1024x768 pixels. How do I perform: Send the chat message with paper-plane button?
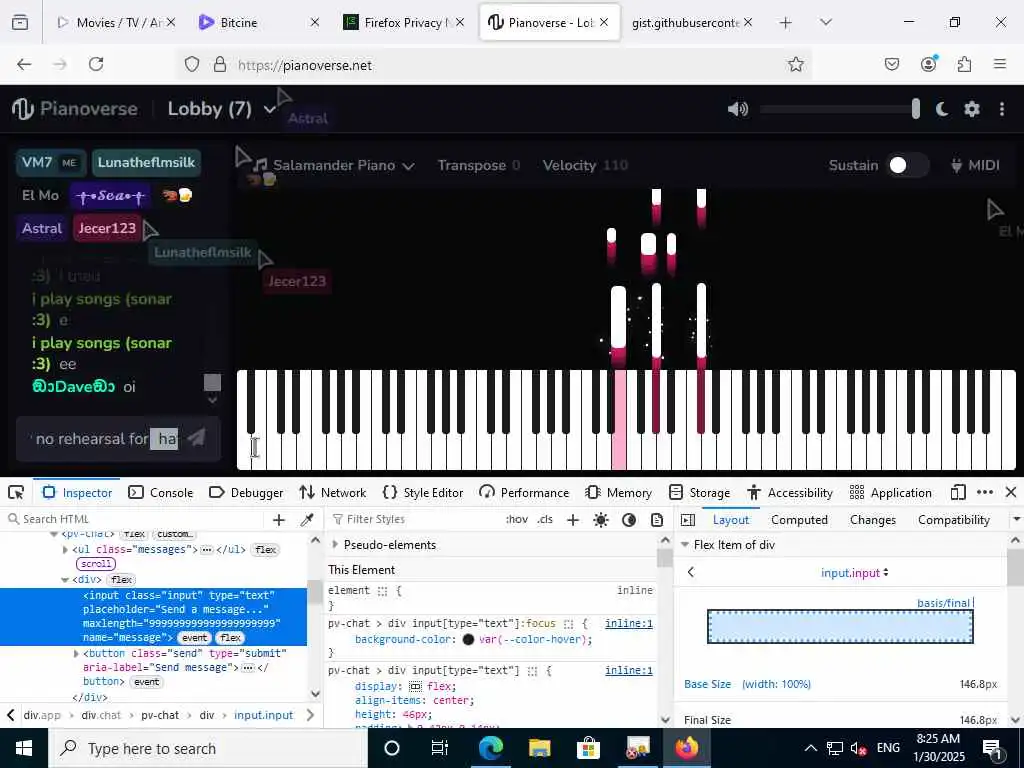pos(197,438)
